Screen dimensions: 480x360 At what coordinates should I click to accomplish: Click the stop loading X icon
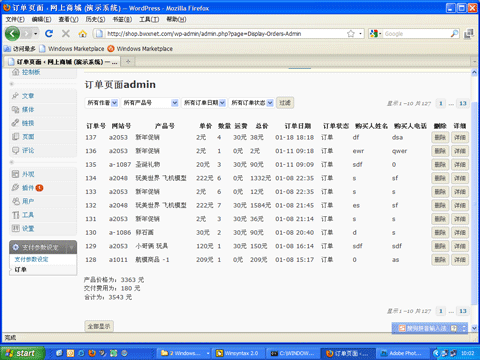pyautogui.click(x=66, y=33)
